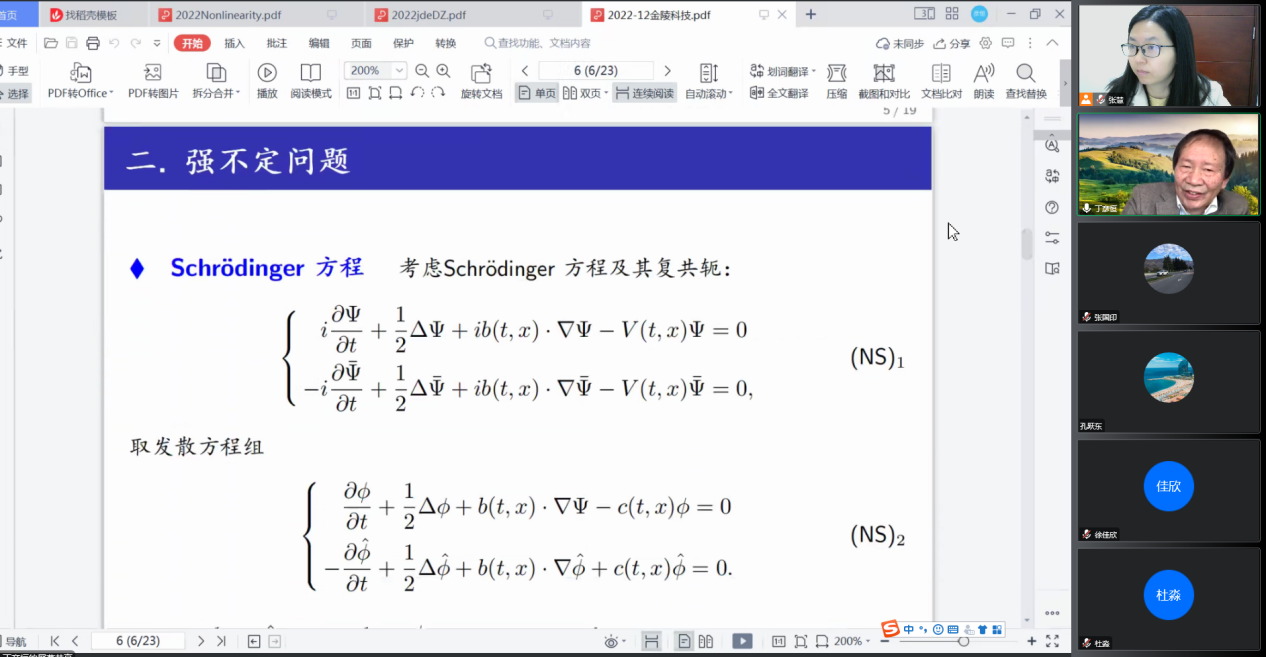The image size is (1266, 657).
Task: Open 查找替换 find and replace
Action: (x=1025, y=73)
